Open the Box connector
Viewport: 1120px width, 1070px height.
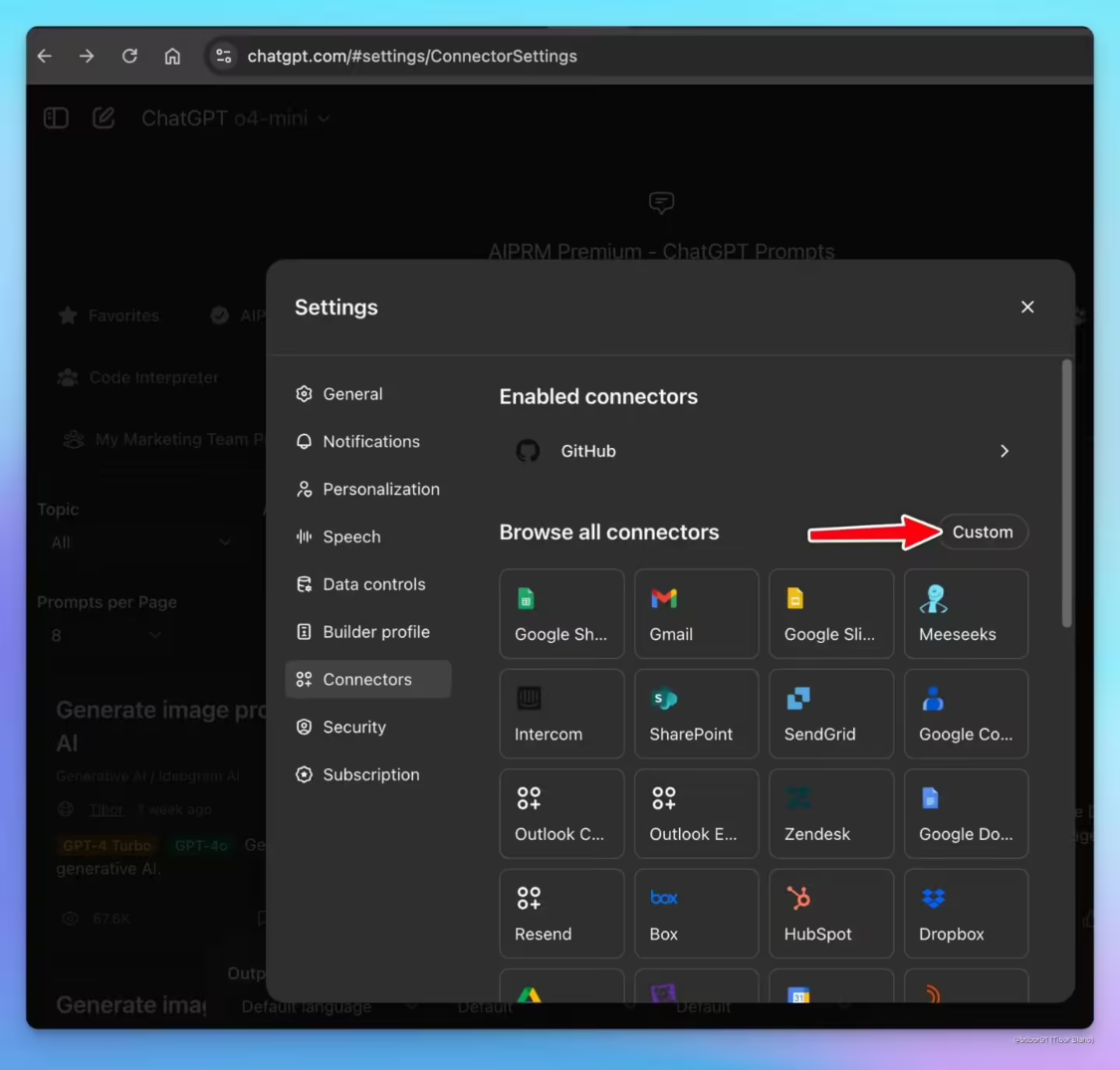(696, 913)
